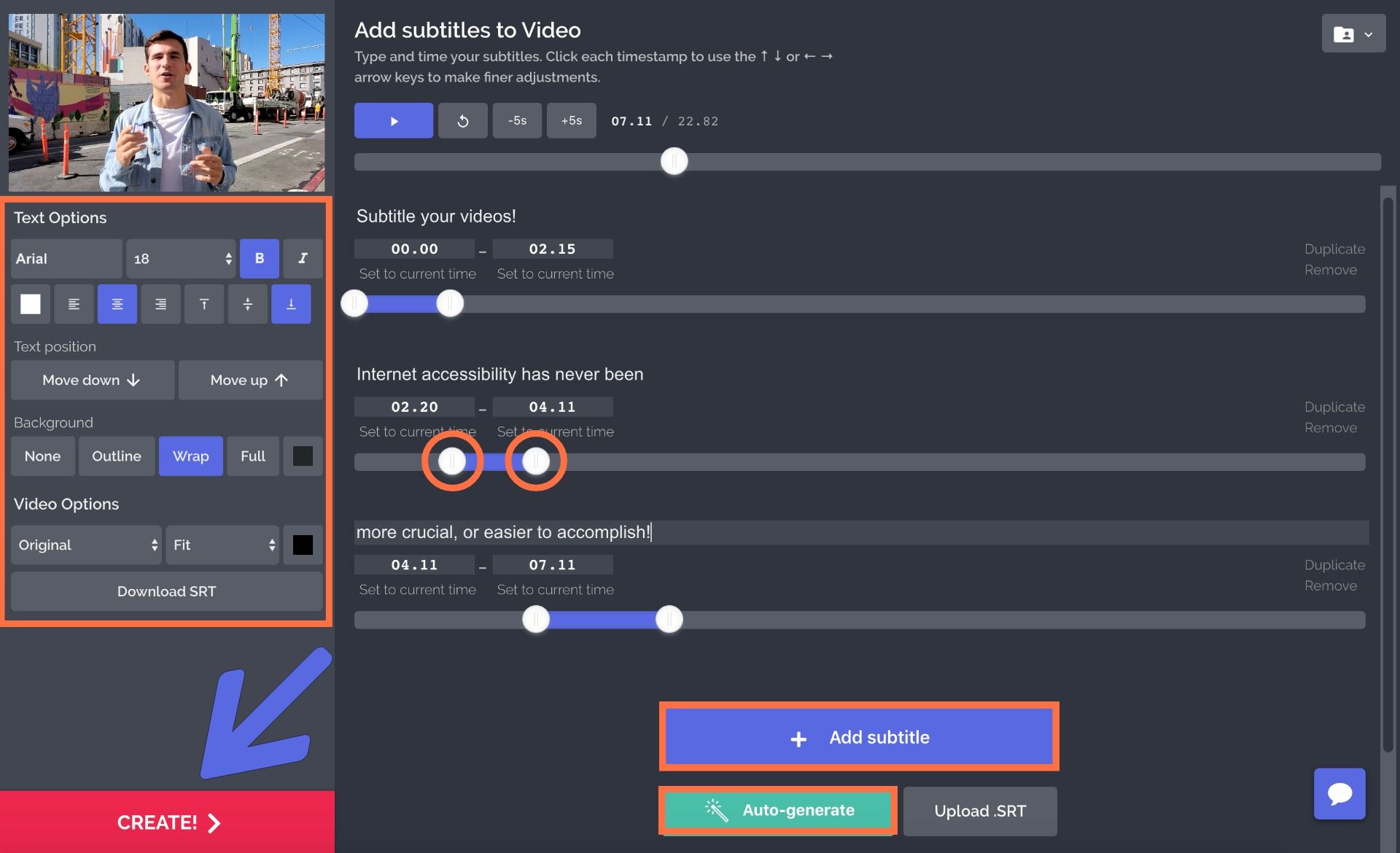This screenshot has height=853, width=1400.
Task: Open the folder dropdown at top right
Action: click(1353, 34)
